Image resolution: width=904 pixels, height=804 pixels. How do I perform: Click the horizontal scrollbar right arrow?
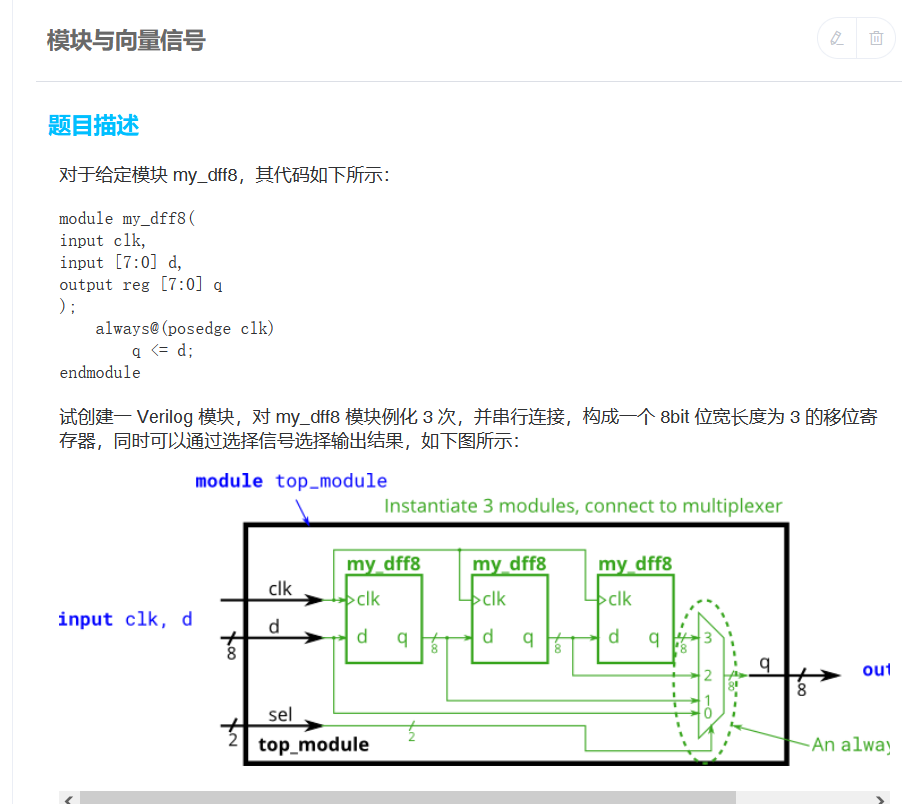click(x=881, y=798)
